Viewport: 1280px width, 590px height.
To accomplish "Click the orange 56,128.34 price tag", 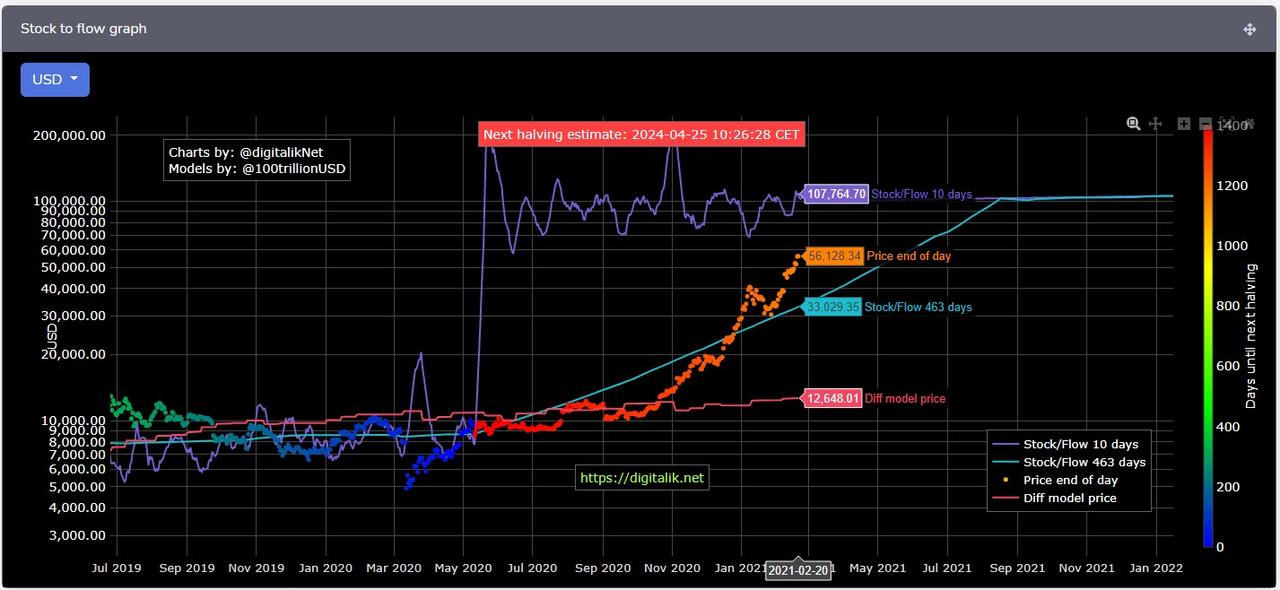I will [x=834, y=256].
